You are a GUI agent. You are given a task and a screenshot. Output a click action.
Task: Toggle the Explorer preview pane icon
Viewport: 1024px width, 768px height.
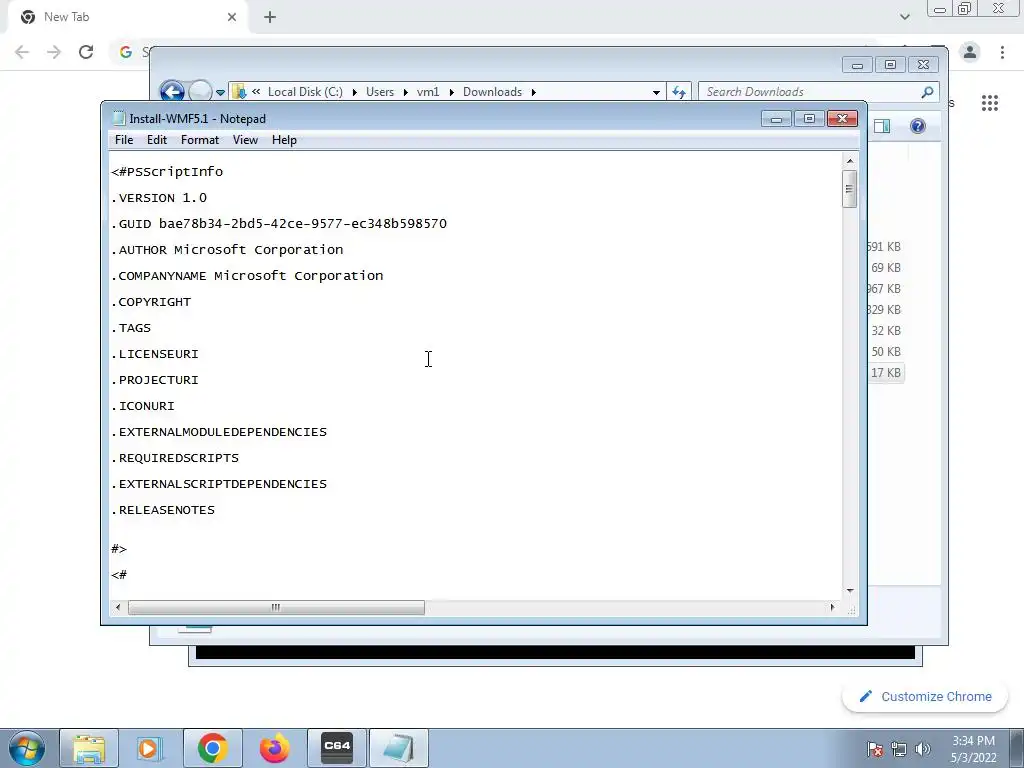882,126
